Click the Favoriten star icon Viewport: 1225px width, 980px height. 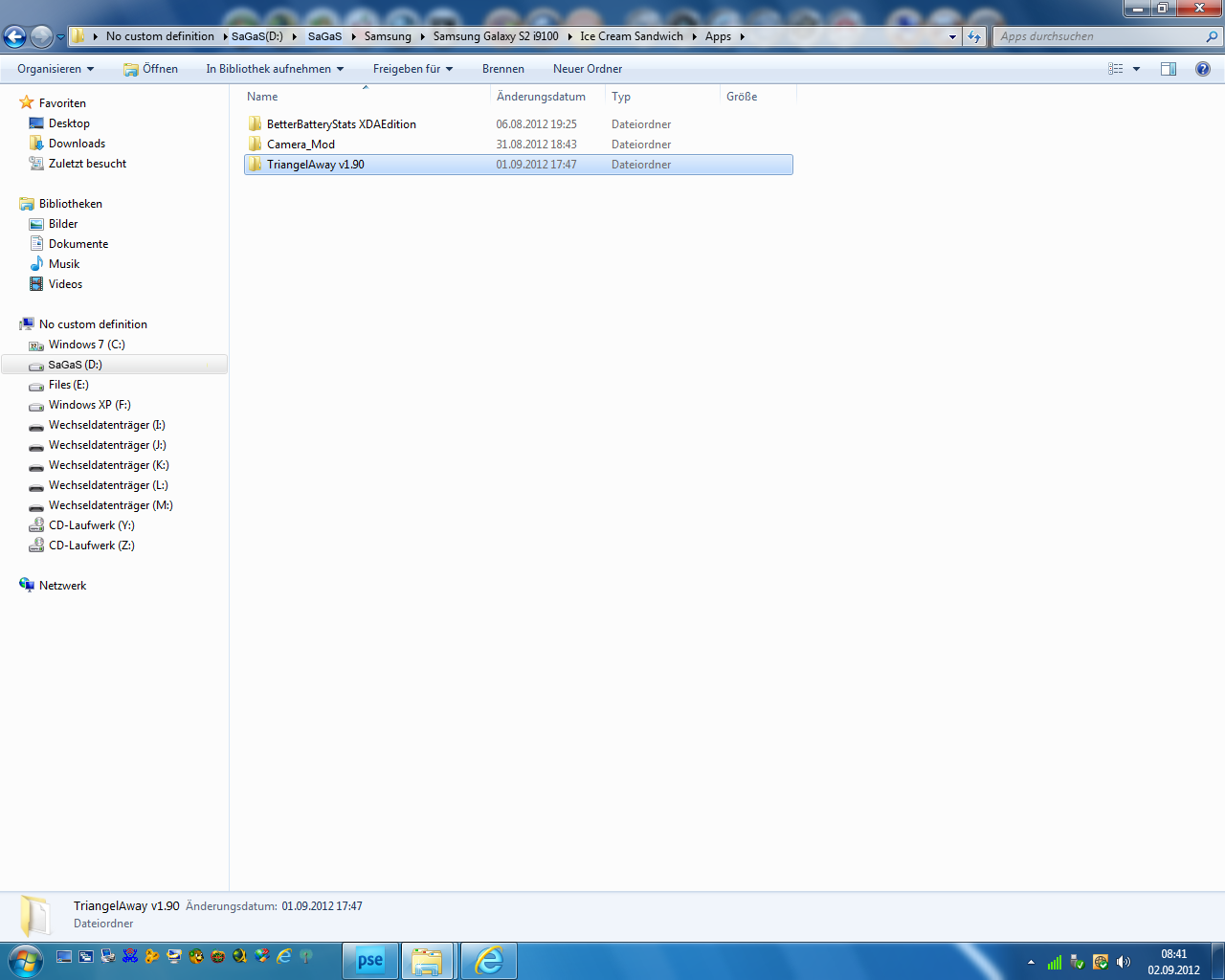27,102
